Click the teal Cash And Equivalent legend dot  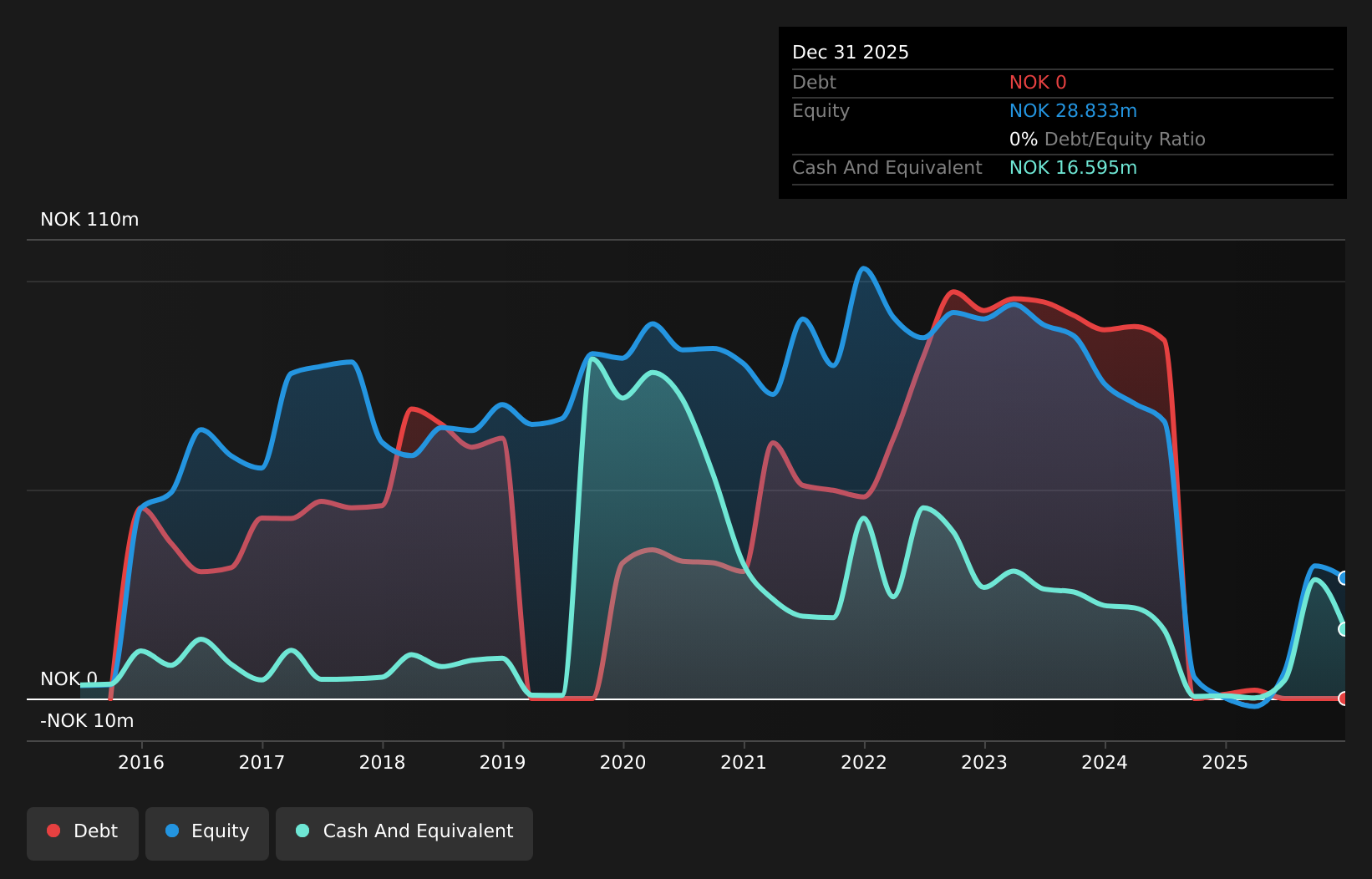(x=302, y=831)
